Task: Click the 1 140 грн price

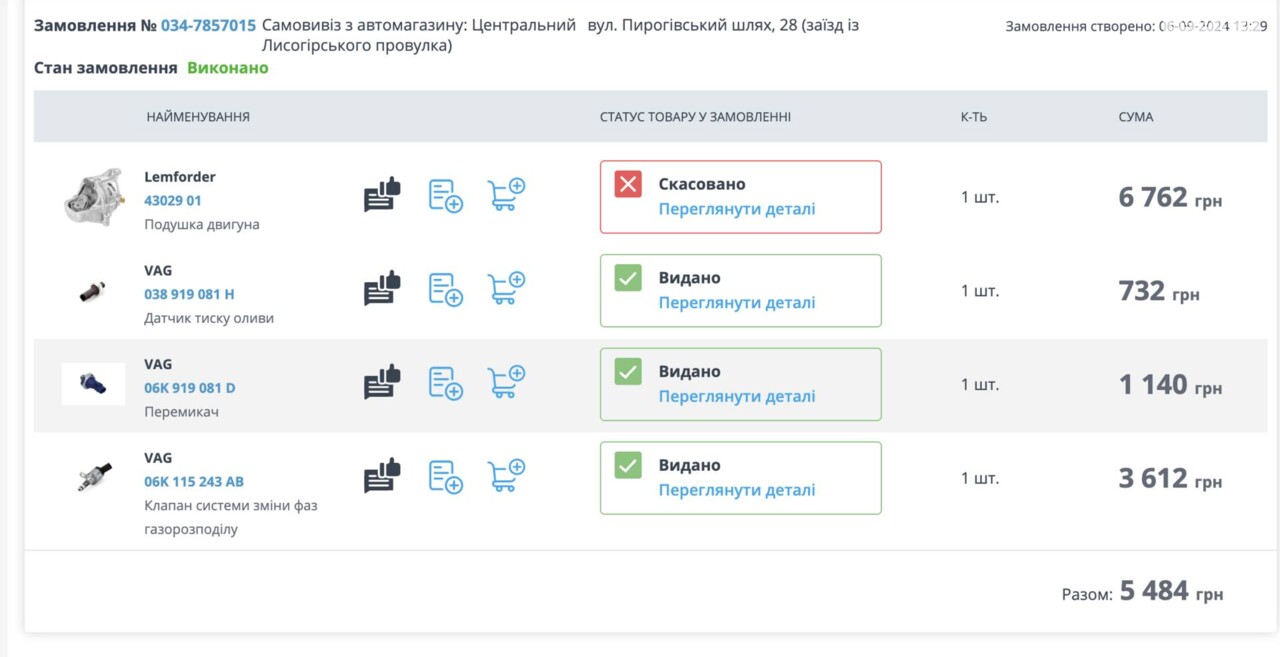Action: 1170,385
